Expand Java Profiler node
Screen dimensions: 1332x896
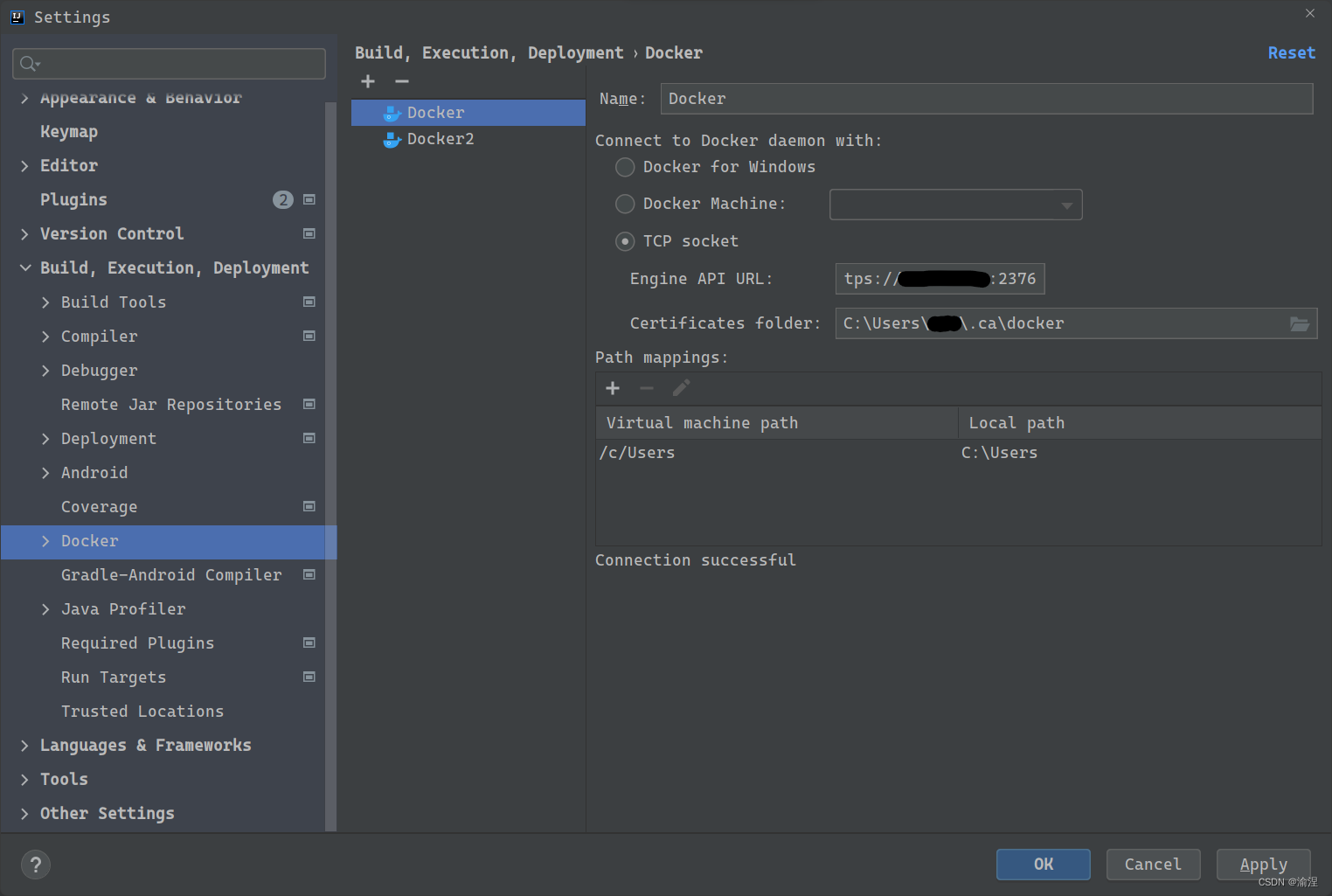coord(45,609)
